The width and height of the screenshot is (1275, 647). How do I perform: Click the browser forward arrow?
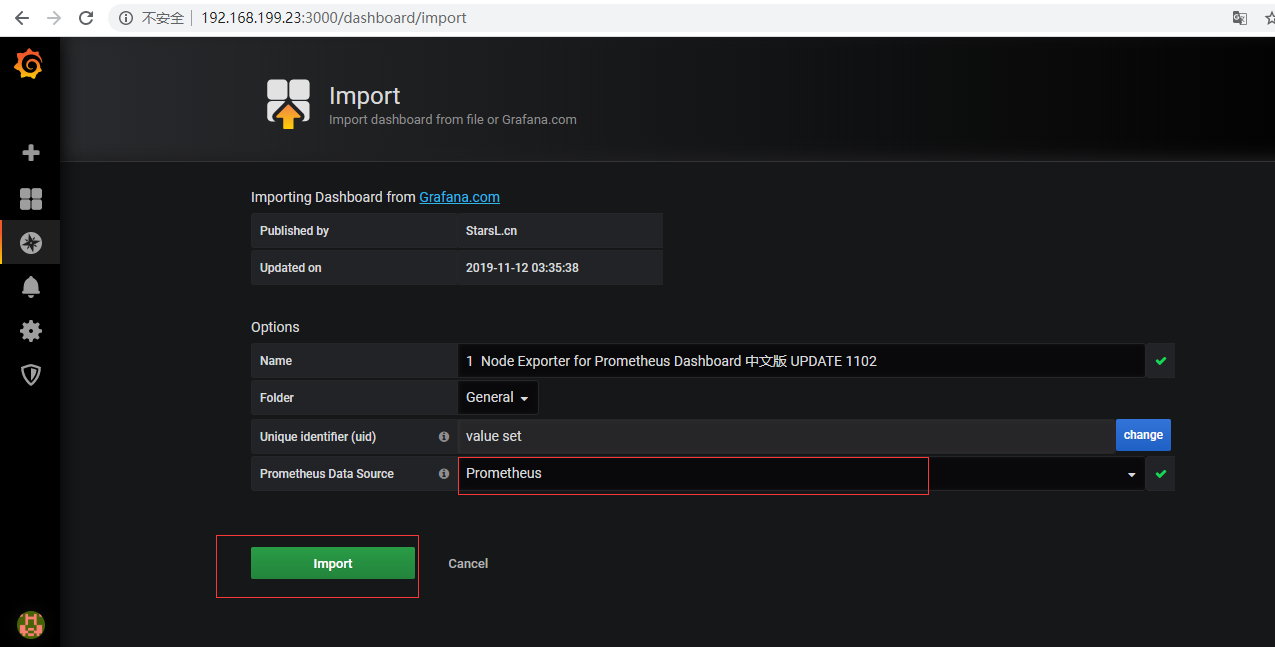click(x=53, y=18)
